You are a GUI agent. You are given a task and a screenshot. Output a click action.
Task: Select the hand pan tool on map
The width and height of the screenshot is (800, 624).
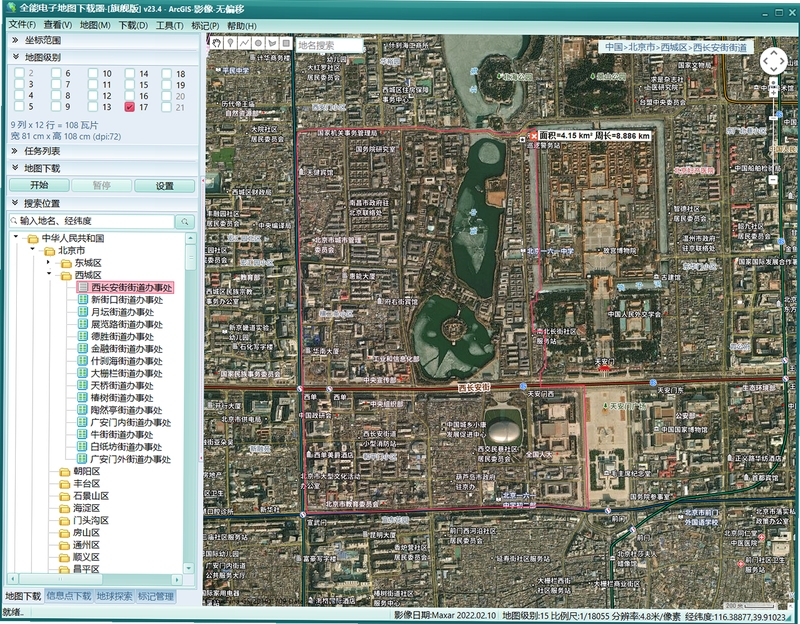coord(217,43)
